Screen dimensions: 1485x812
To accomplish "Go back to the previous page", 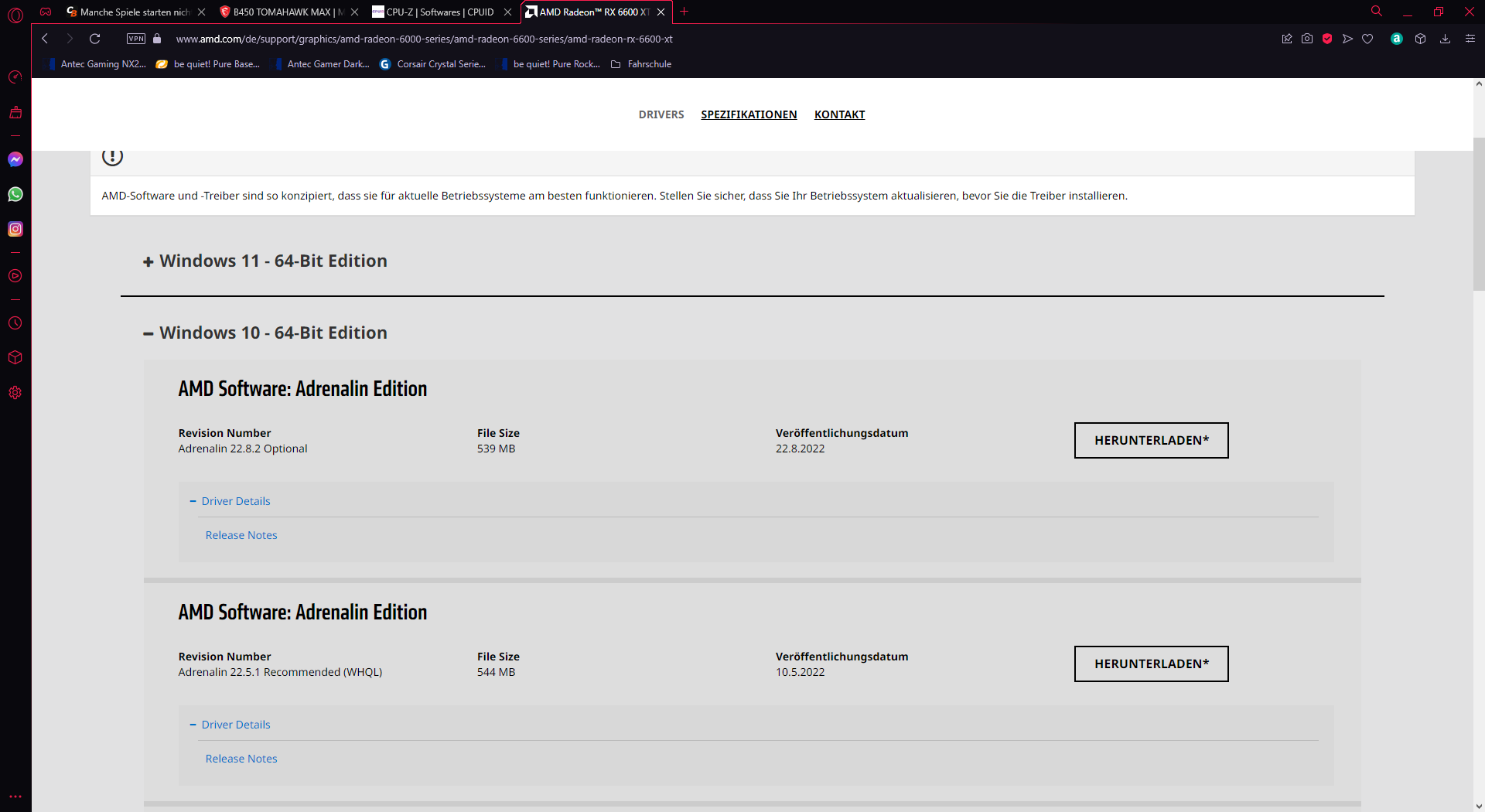I will 45,39.
